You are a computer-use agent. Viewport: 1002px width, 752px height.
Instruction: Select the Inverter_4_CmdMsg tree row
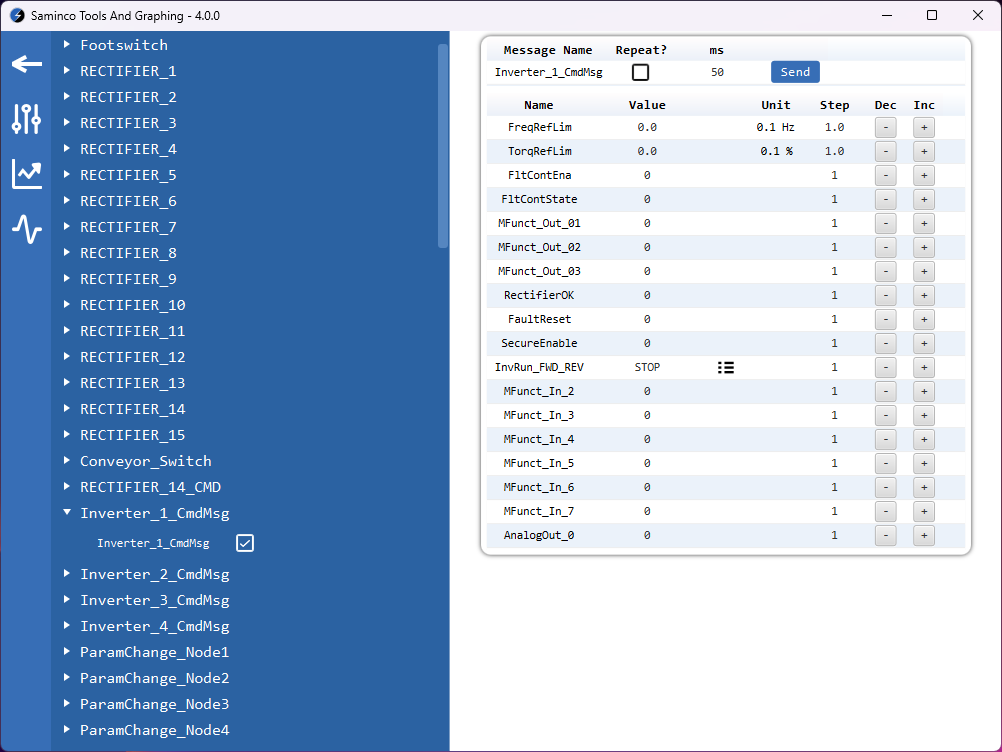(x=155, y=626)
